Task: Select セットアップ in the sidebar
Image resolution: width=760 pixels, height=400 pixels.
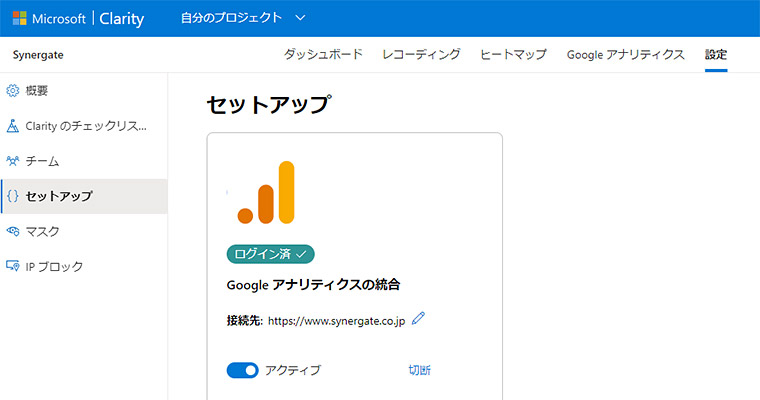Action: (83, 196)
